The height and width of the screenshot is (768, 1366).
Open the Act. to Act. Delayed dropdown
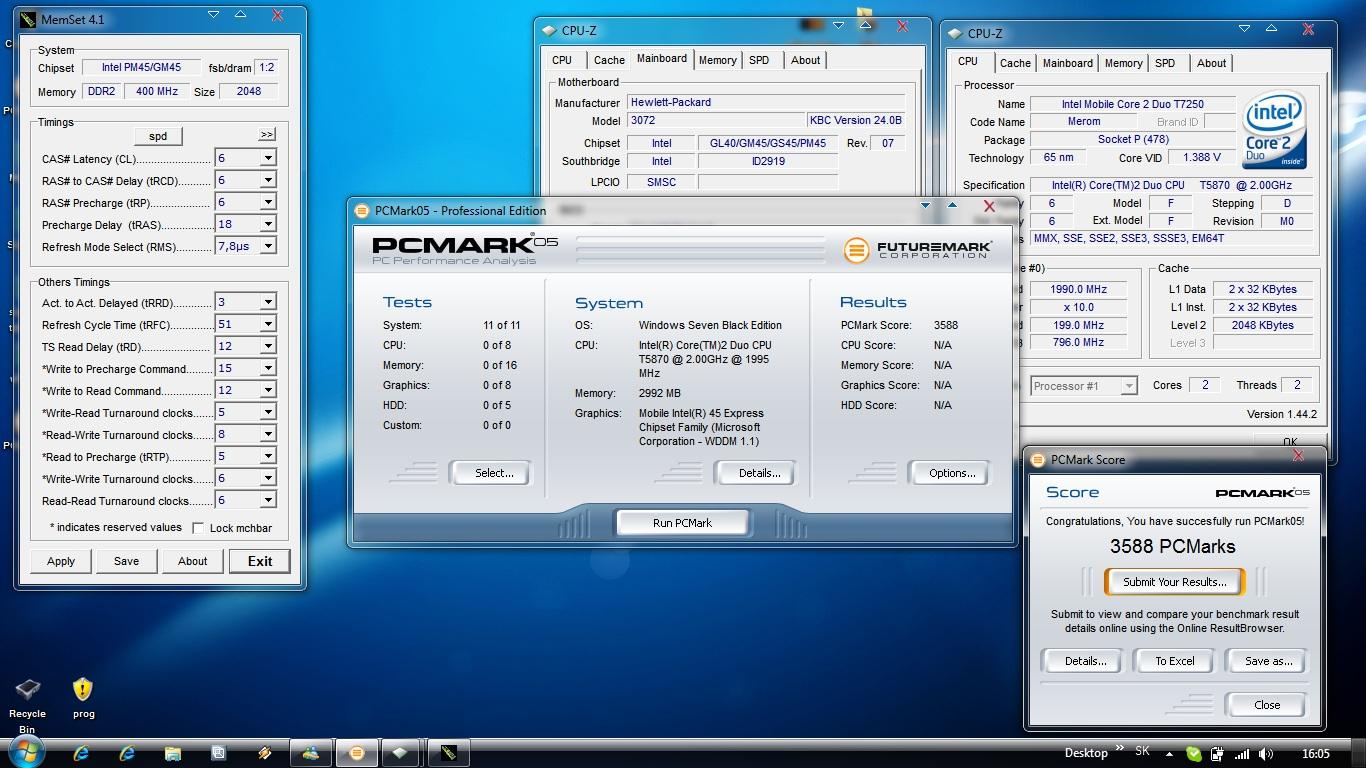tap(267, 302)
